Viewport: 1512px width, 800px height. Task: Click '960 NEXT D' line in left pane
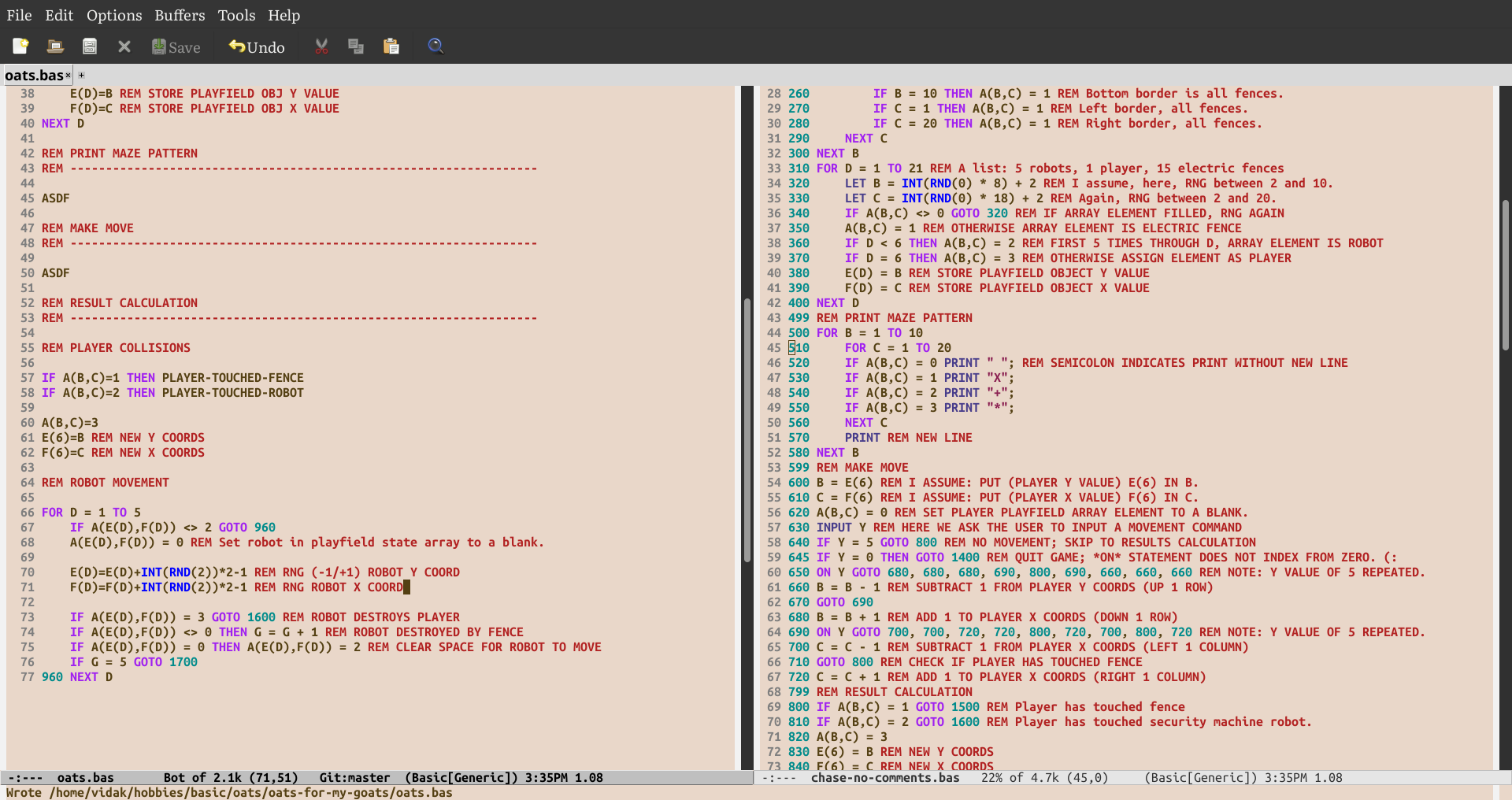77,677
